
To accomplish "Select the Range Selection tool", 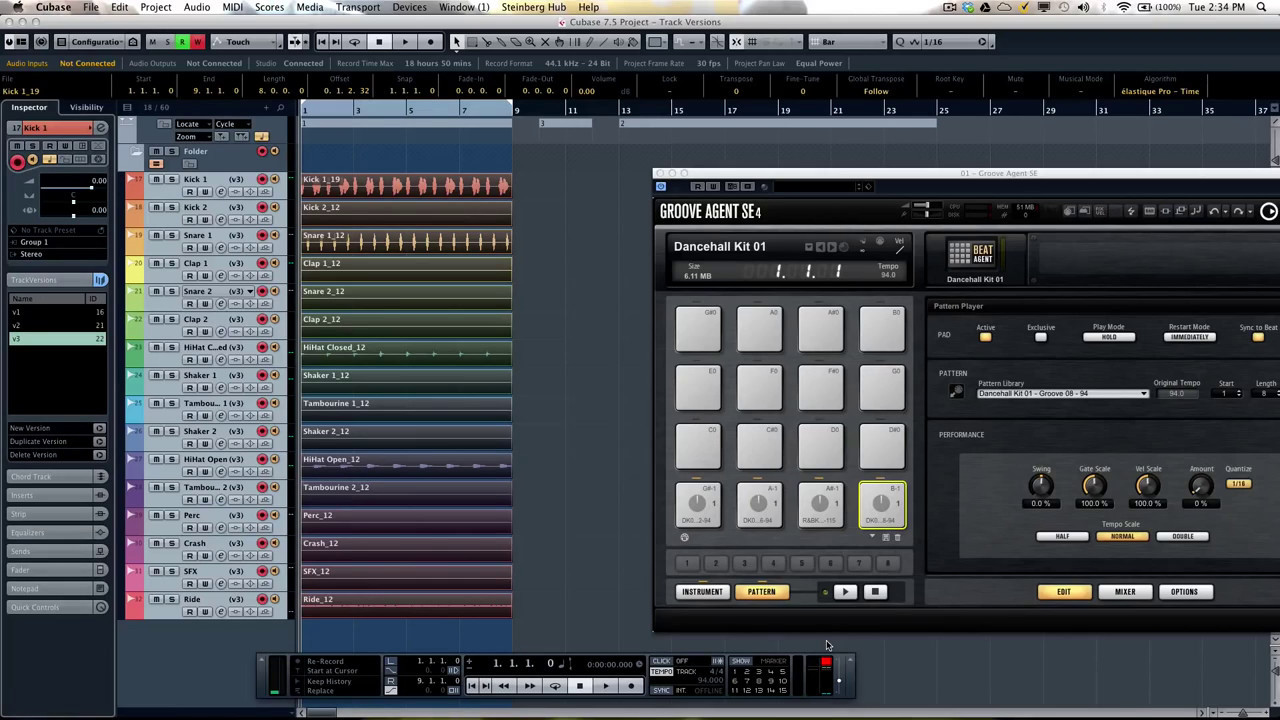I will coord(472,42).
